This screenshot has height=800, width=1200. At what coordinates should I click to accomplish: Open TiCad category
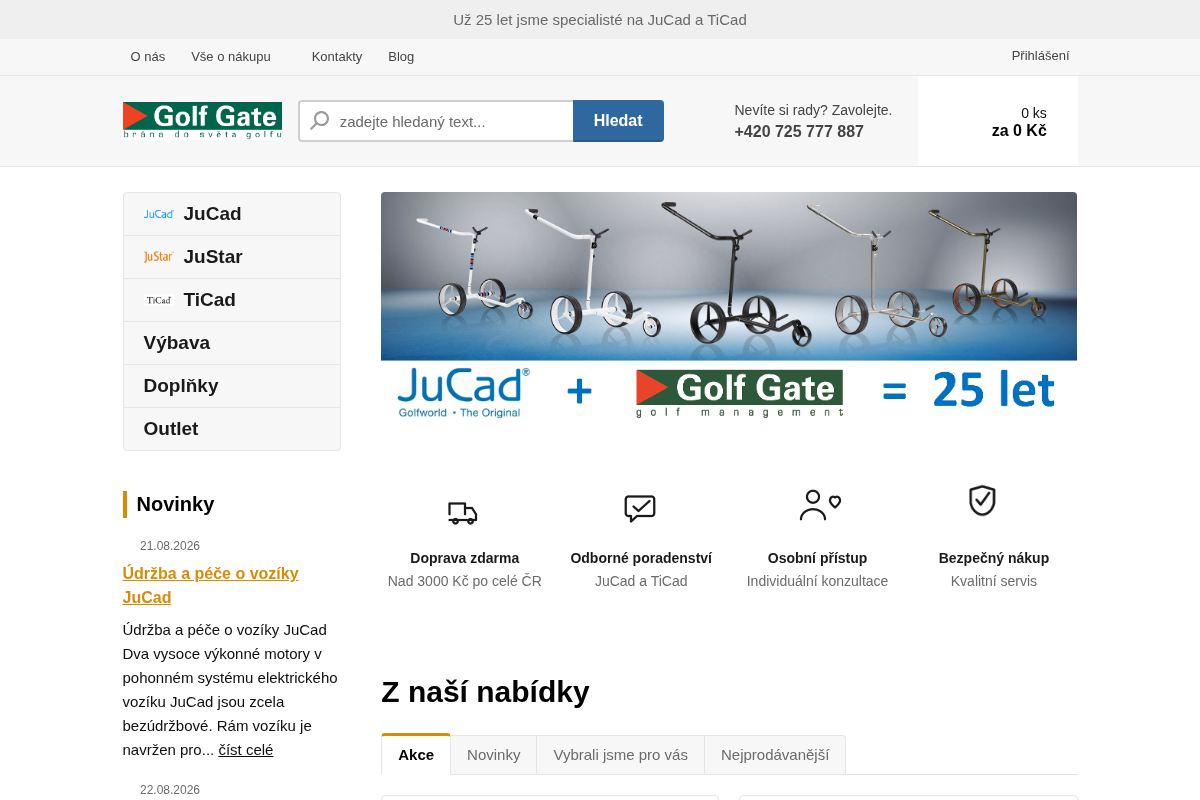click(232, 300)
